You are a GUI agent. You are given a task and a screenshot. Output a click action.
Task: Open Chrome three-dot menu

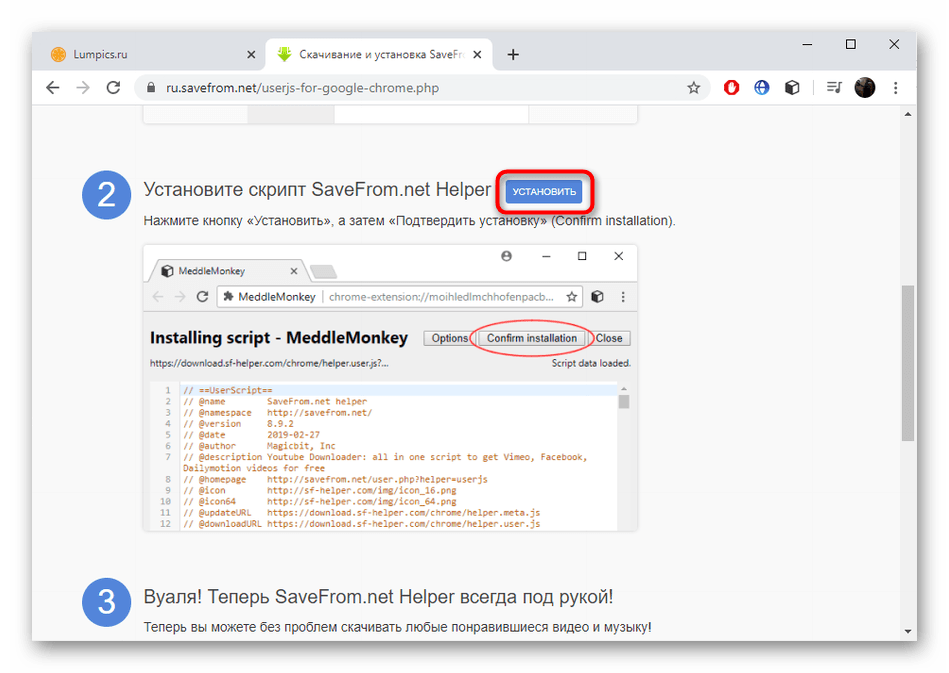(x=896, y=88)
